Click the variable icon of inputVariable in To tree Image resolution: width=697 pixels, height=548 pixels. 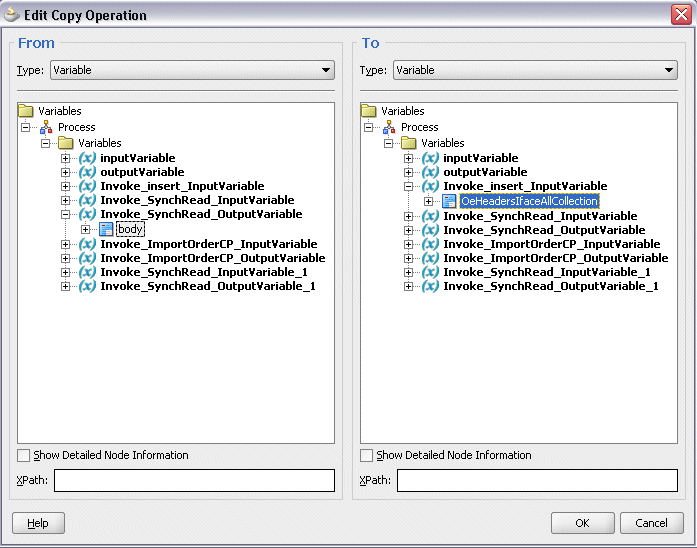(x=431, y=158)
